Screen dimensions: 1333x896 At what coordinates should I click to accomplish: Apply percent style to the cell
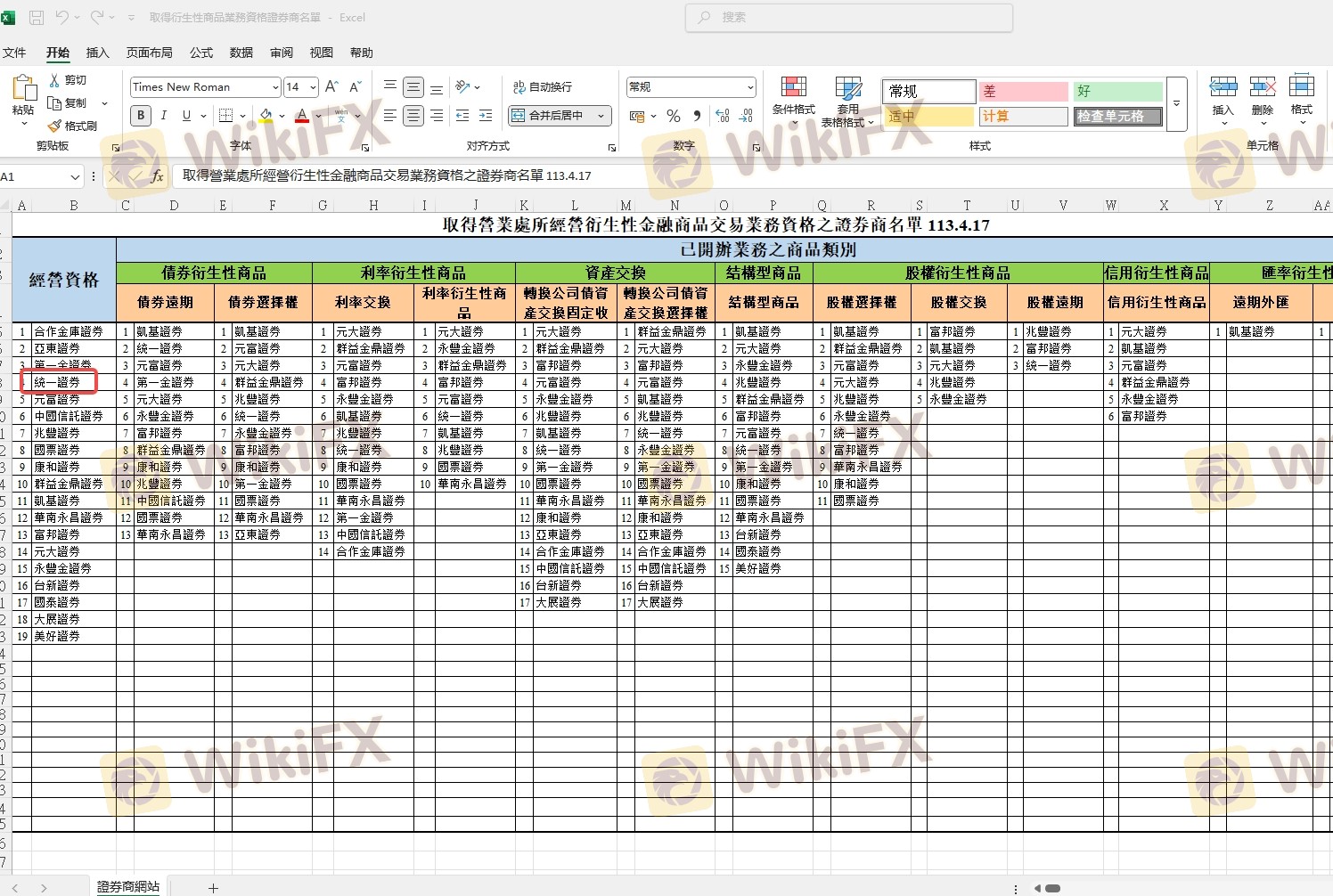[674, 116]
